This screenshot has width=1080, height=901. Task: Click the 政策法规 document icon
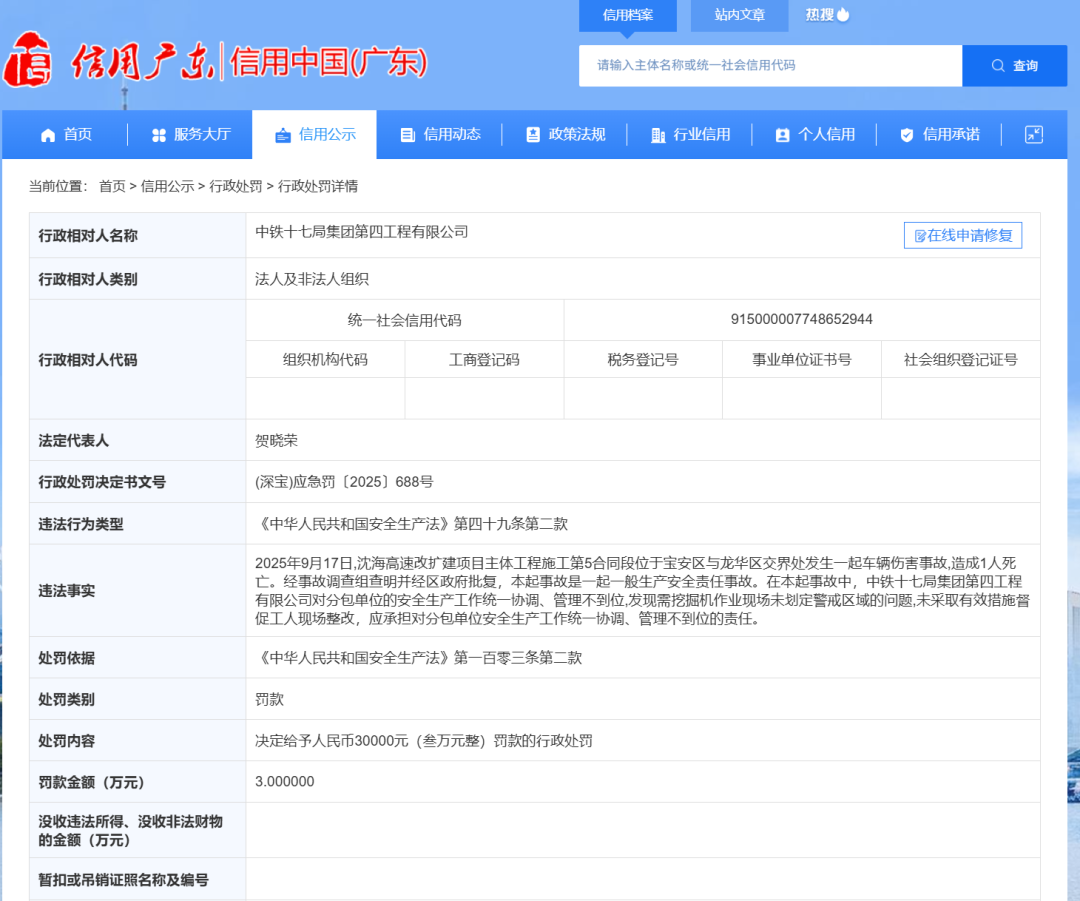tap(533, 135)
